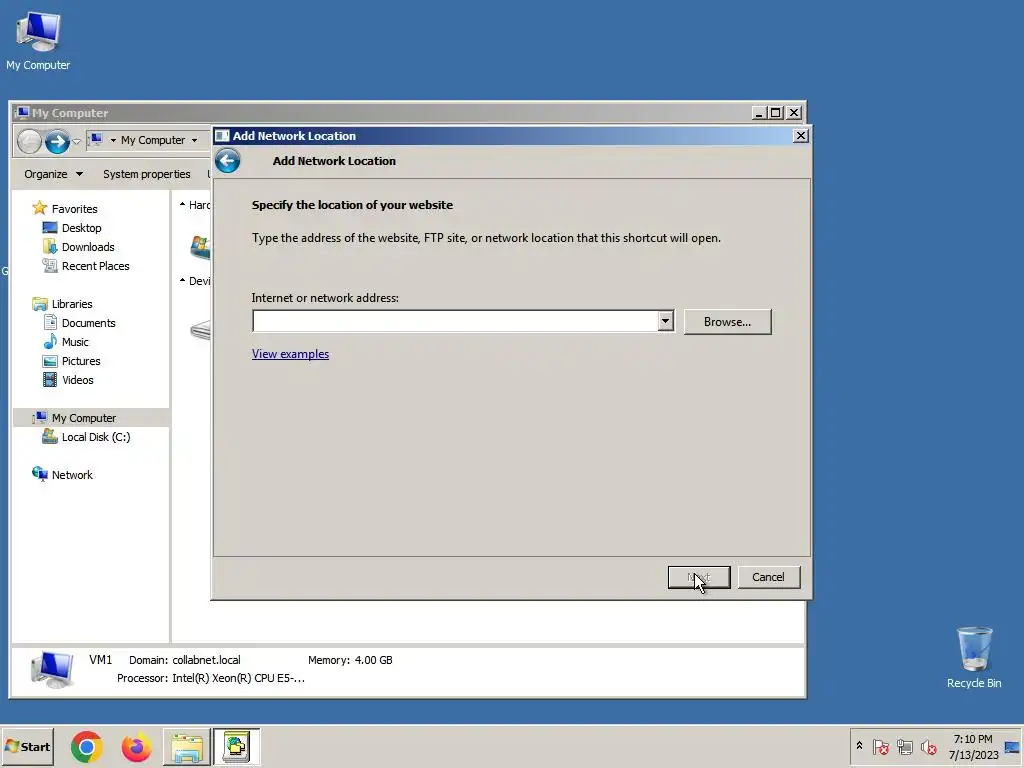Click the Memory value 4.00 GB
The image size is (1024, 768).
coord(374,660)
